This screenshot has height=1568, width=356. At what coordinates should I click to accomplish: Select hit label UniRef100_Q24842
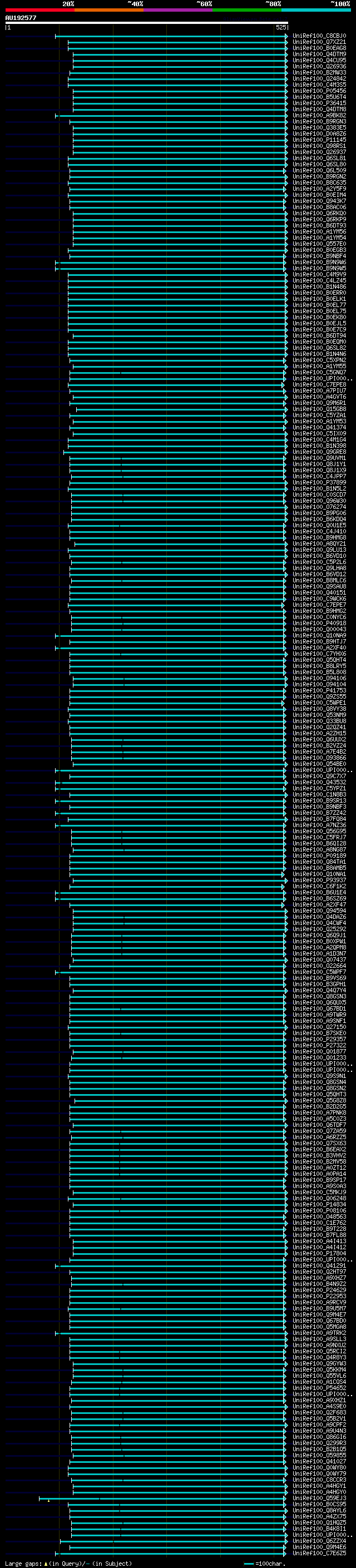click(x=319, y=78)
